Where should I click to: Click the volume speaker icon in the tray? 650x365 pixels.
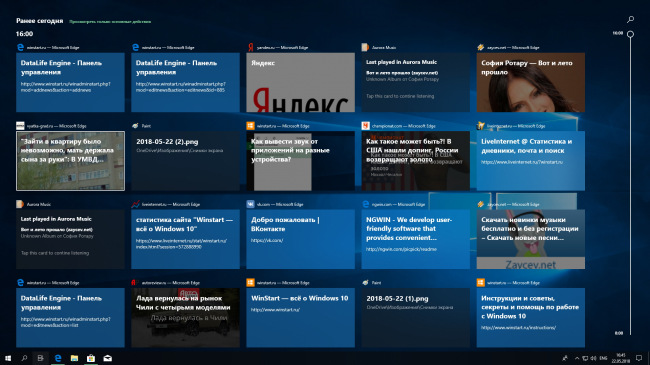coord(593,358)
